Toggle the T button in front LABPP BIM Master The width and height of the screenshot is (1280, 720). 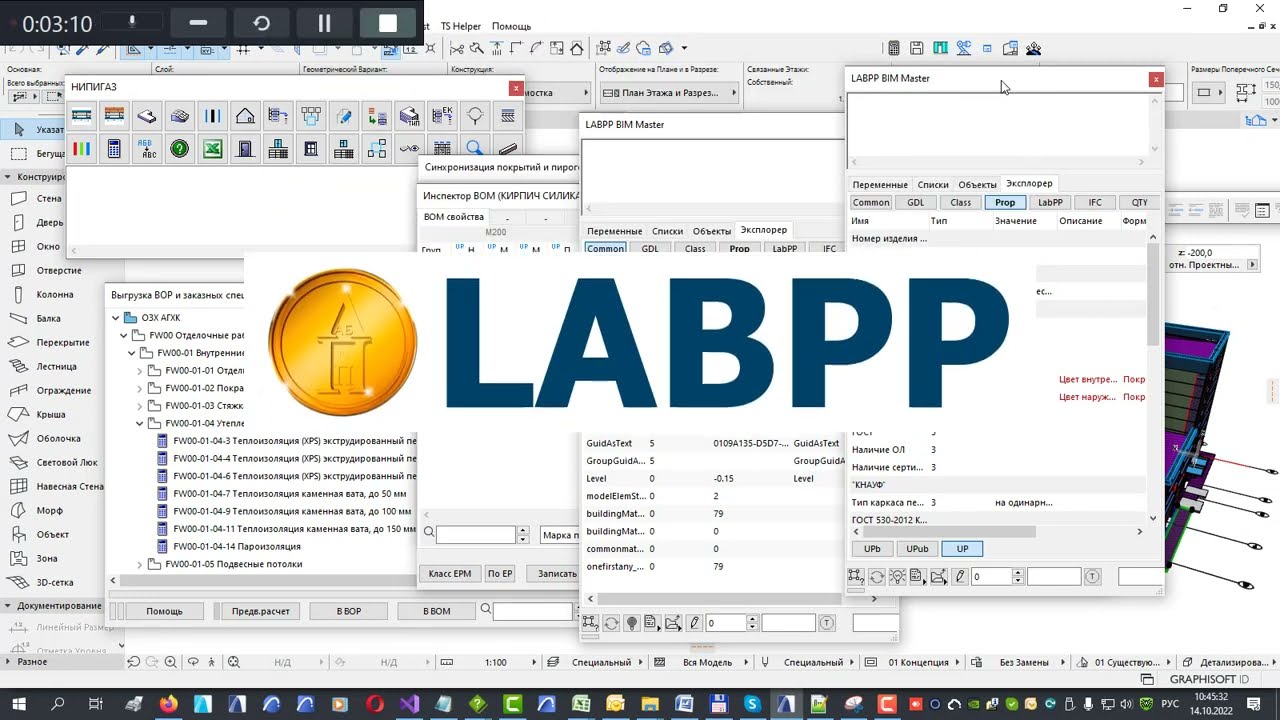click(x=1093, y=576)
